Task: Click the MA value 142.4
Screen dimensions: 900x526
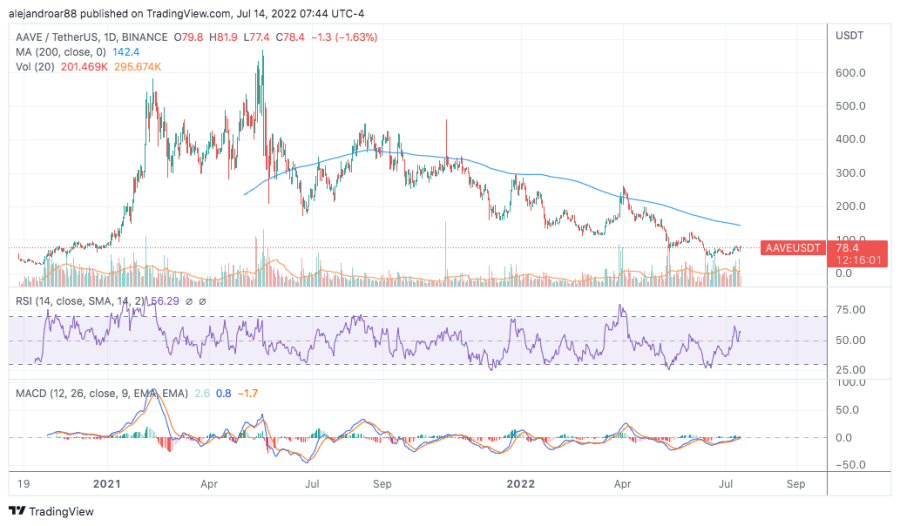Action: [126, 52]
